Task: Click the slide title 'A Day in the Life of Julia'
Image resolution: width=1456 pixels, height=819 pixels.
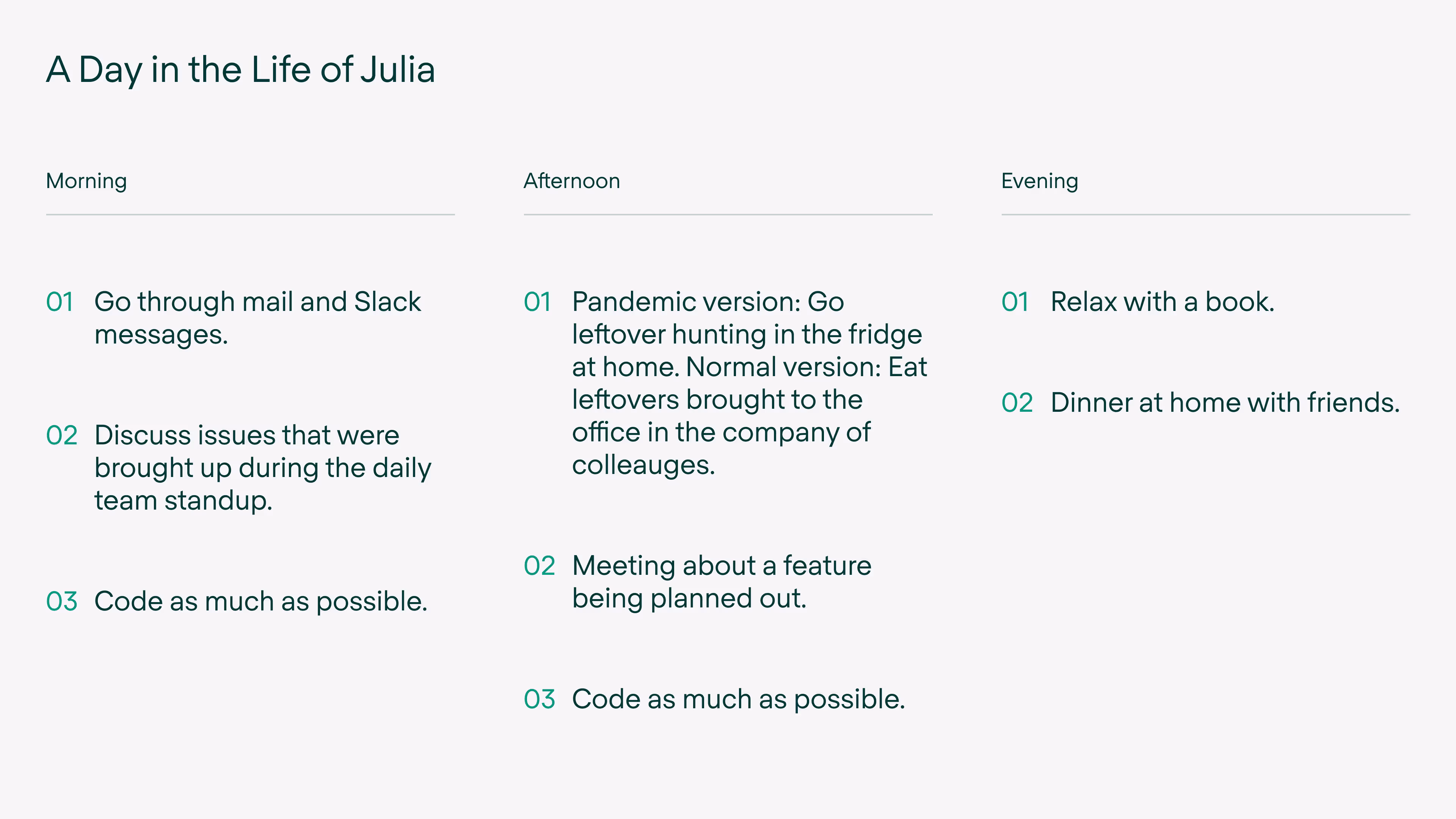Action: [x=240, y=69]
